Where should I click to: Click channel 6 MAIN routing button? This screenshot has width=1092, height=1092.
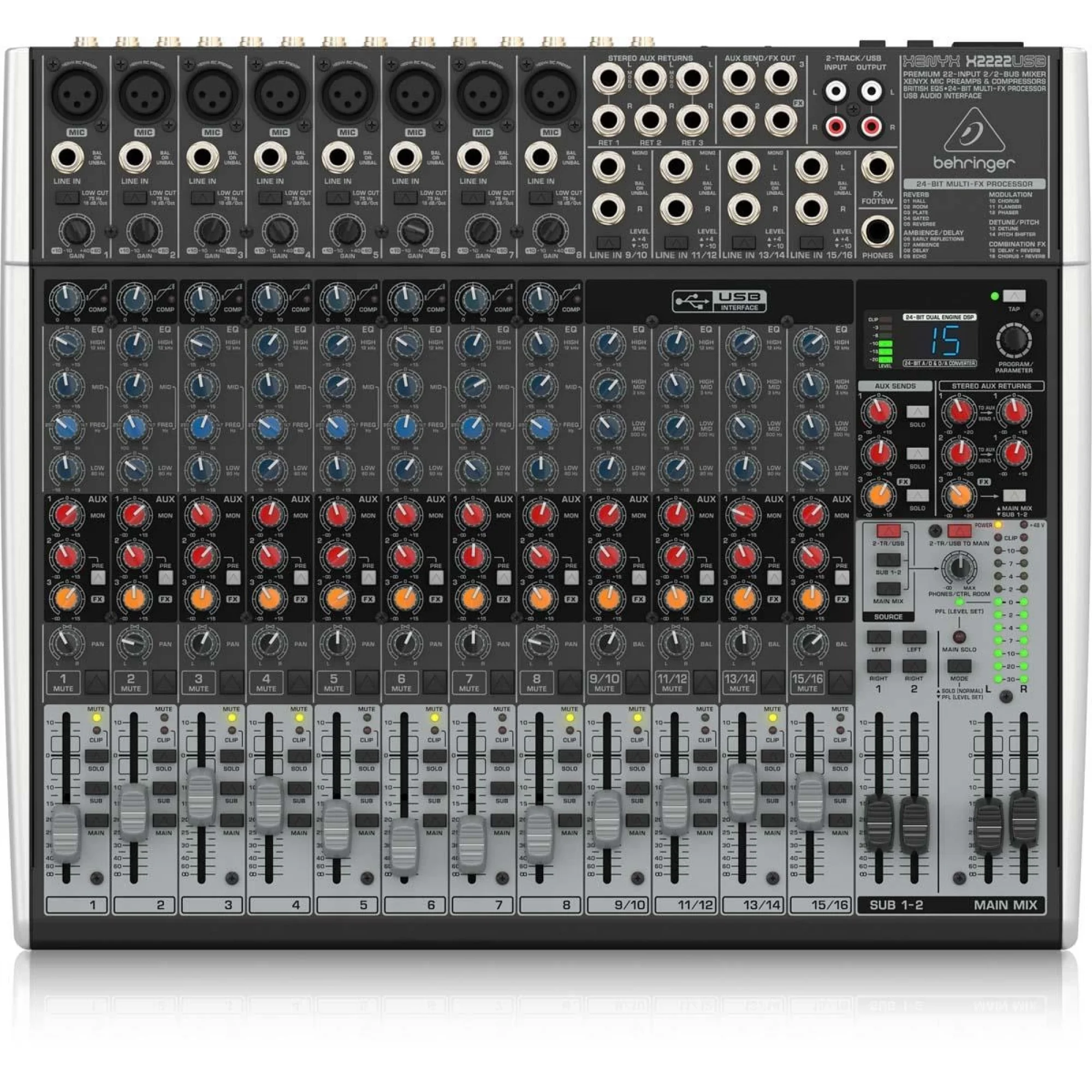coord(435,821)
